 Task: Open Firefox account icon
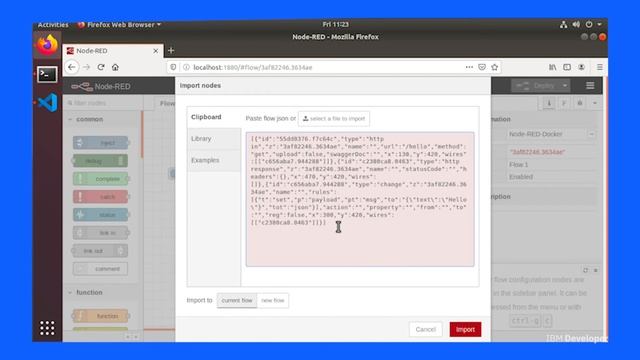582,67
